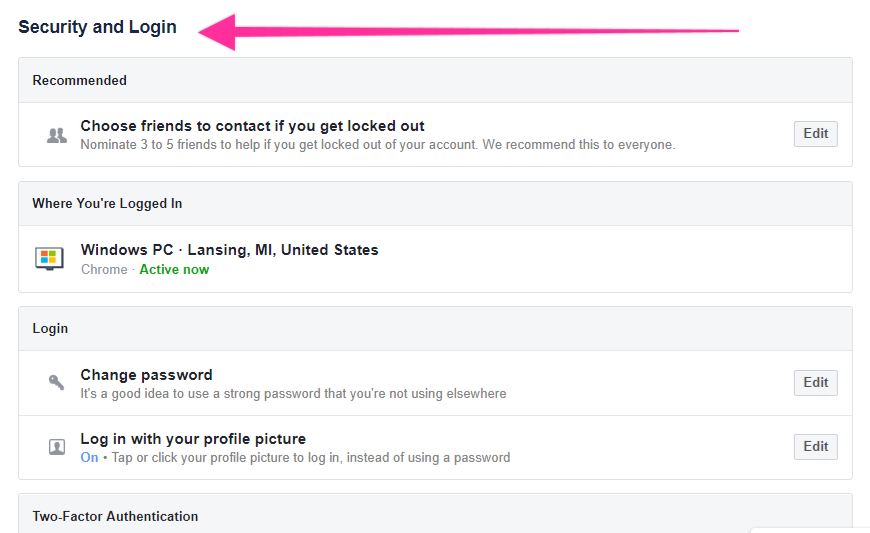Click the green 'Active now' status
The image size is (870, 533).
[174, 270]
